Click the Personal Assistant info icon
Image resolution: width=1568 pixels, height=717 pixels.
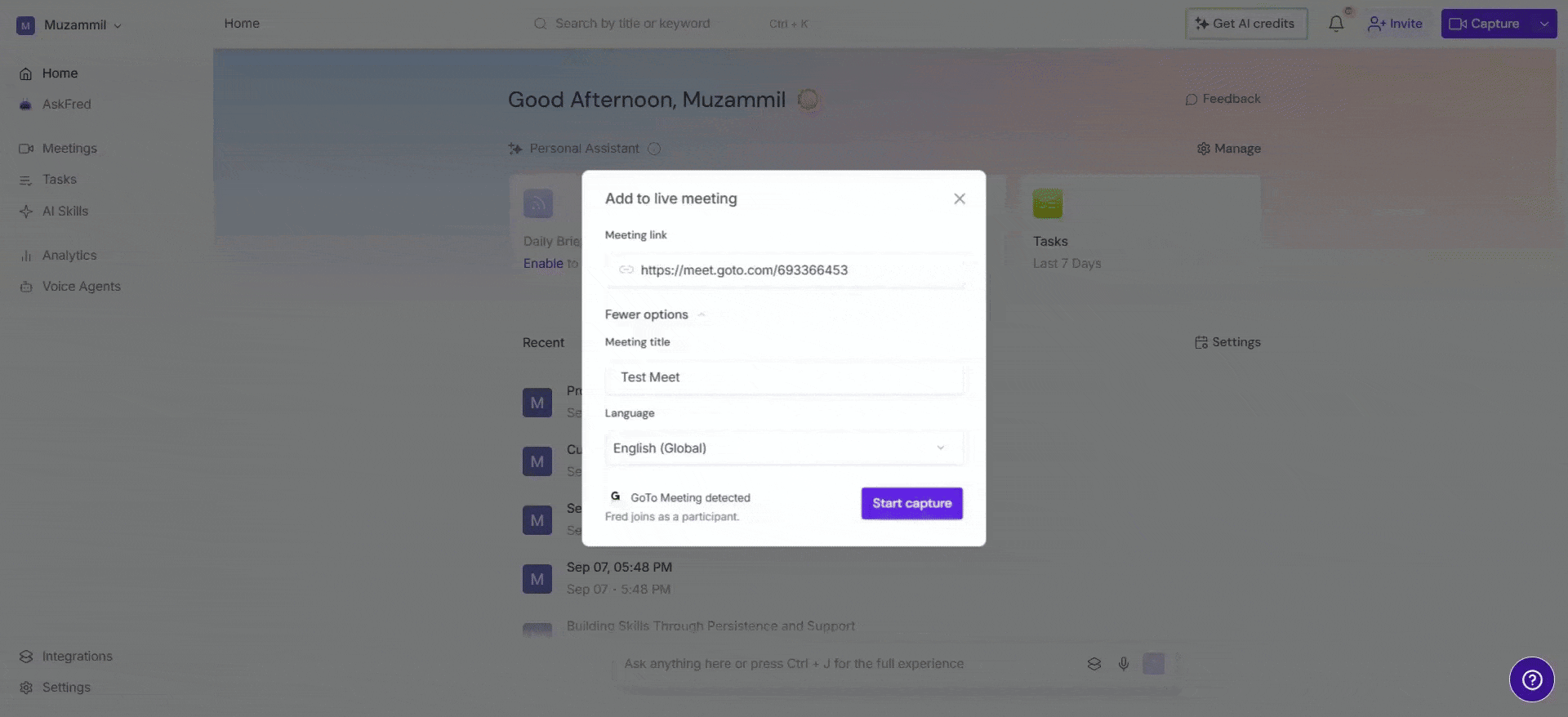coord(654,149)
